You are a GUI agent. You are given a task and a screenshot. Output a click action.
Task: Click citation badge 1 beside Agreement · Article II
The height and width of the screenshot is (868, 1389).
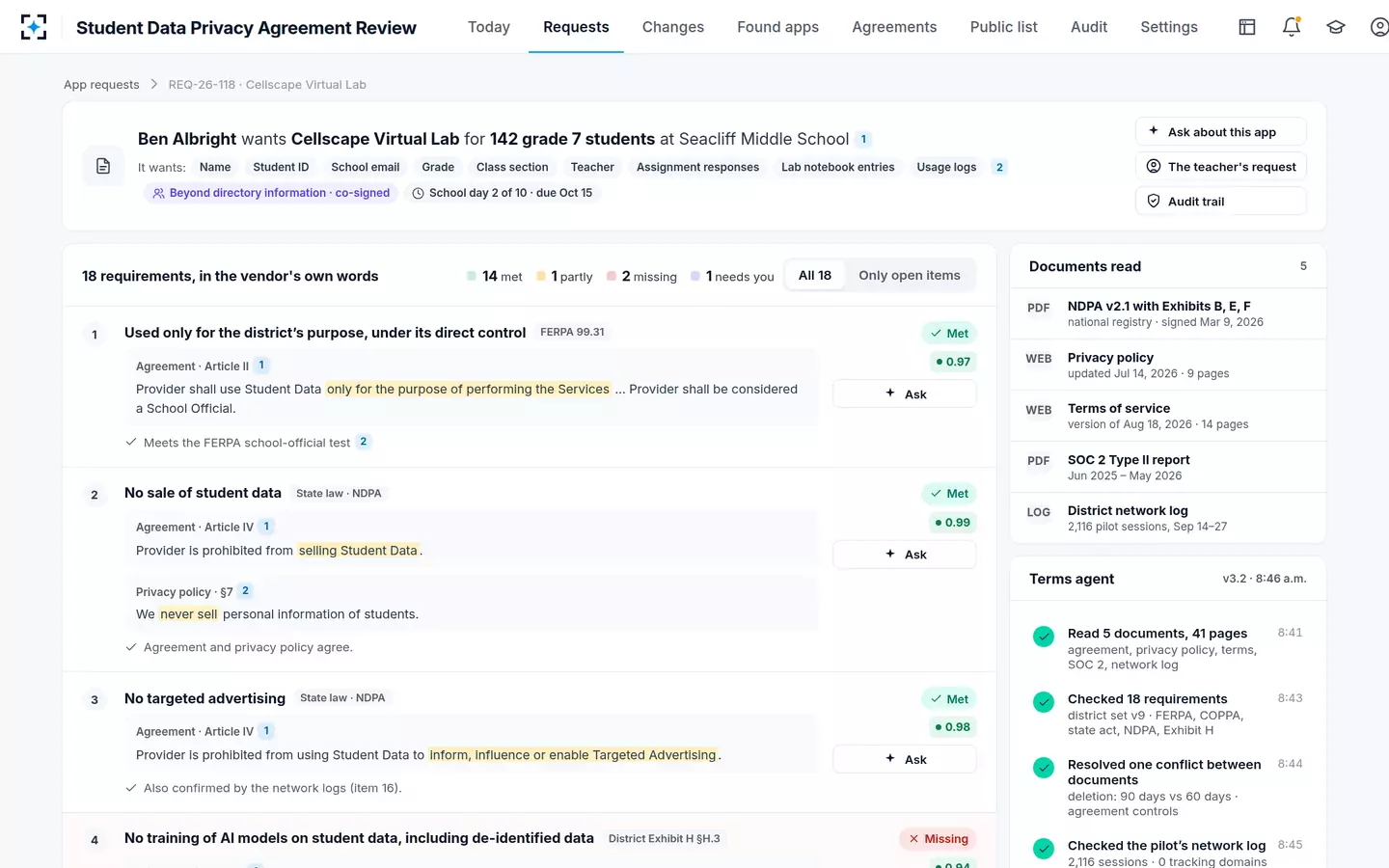(261, 366)
